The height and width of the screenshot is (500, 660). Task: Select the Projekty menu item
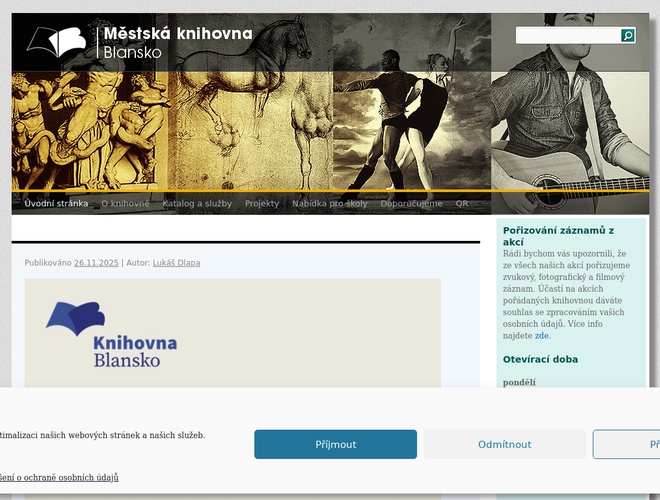click(x=262, y=204)
